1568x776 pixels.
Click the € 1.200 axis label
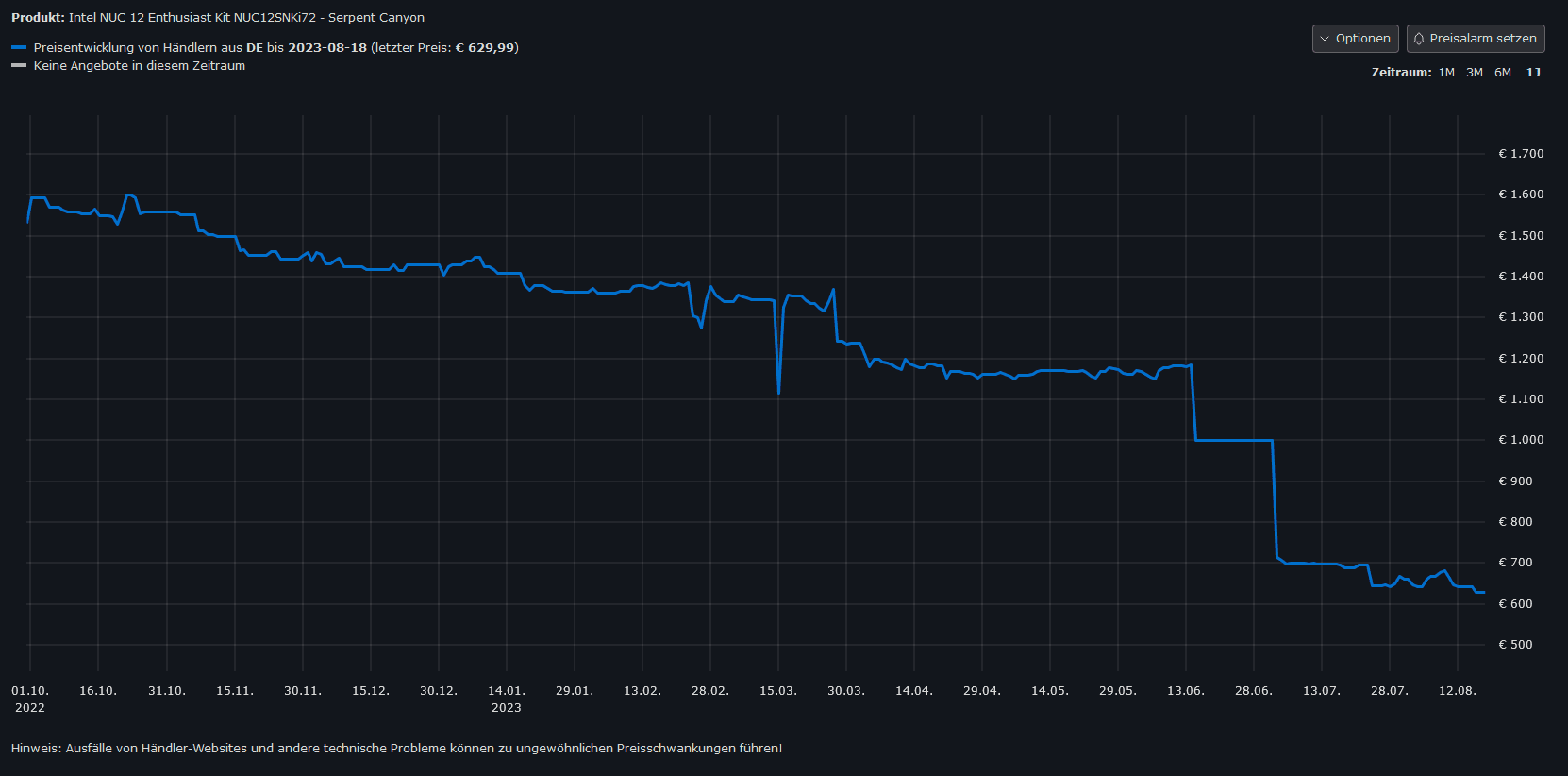click(x=1521, y=359)
